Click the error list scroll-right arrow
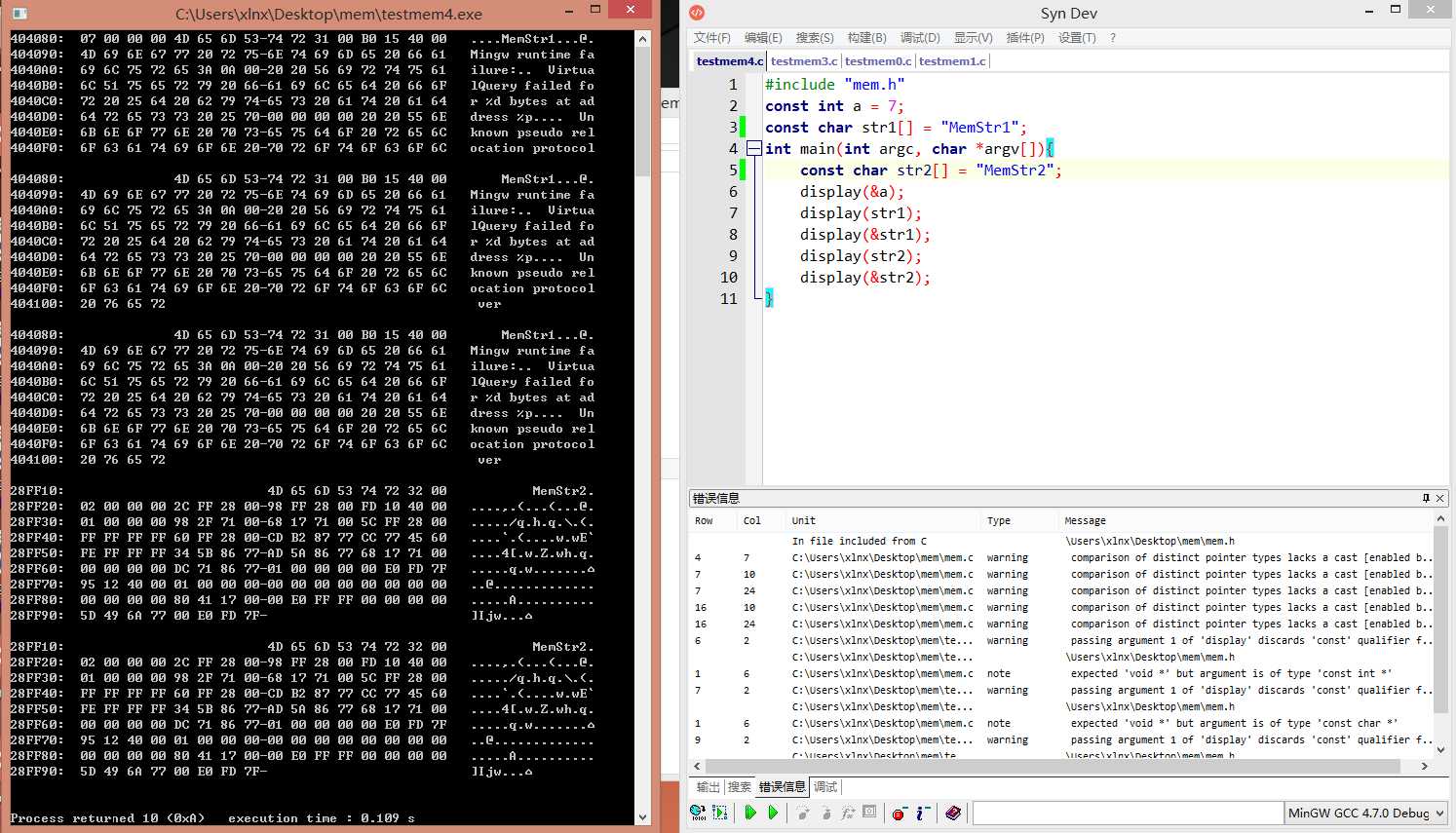 point(1425,766)
